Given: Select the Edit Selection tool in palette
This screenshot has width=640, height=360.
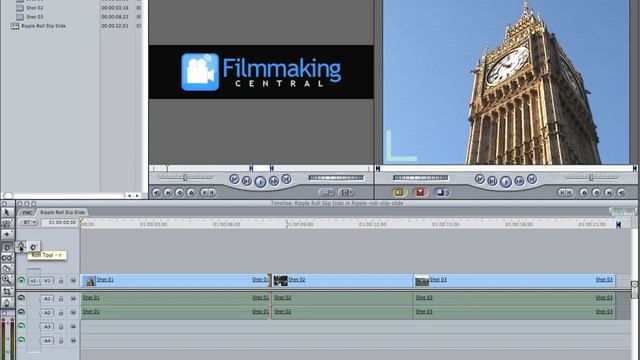Looking at the screenshot, I should click(7, 223).
